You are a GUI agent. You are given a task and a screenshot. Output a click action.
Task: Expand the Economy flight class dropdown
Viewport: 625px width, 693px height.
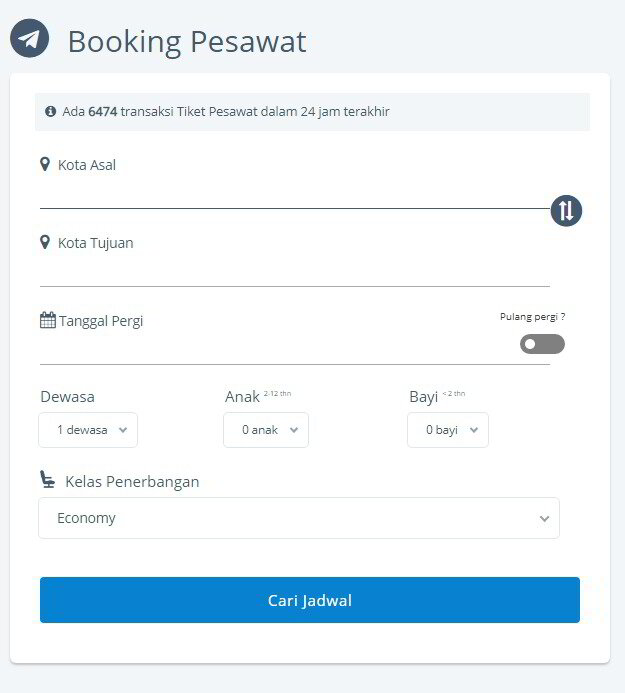click(x=299, y=518)
